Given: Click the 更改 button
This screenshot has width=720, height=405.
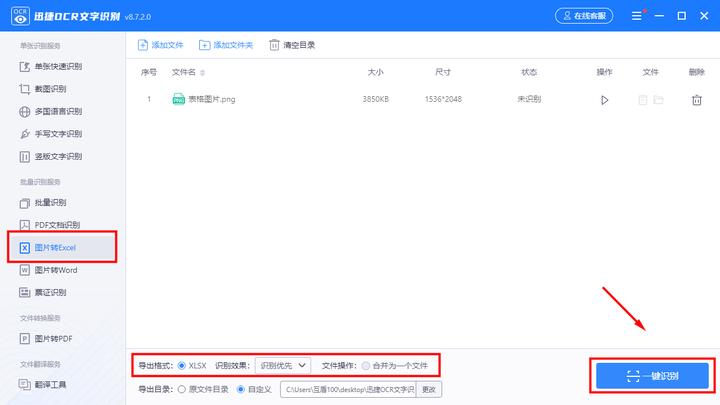Looking at the screenshot, I should [x=429, y=389].
